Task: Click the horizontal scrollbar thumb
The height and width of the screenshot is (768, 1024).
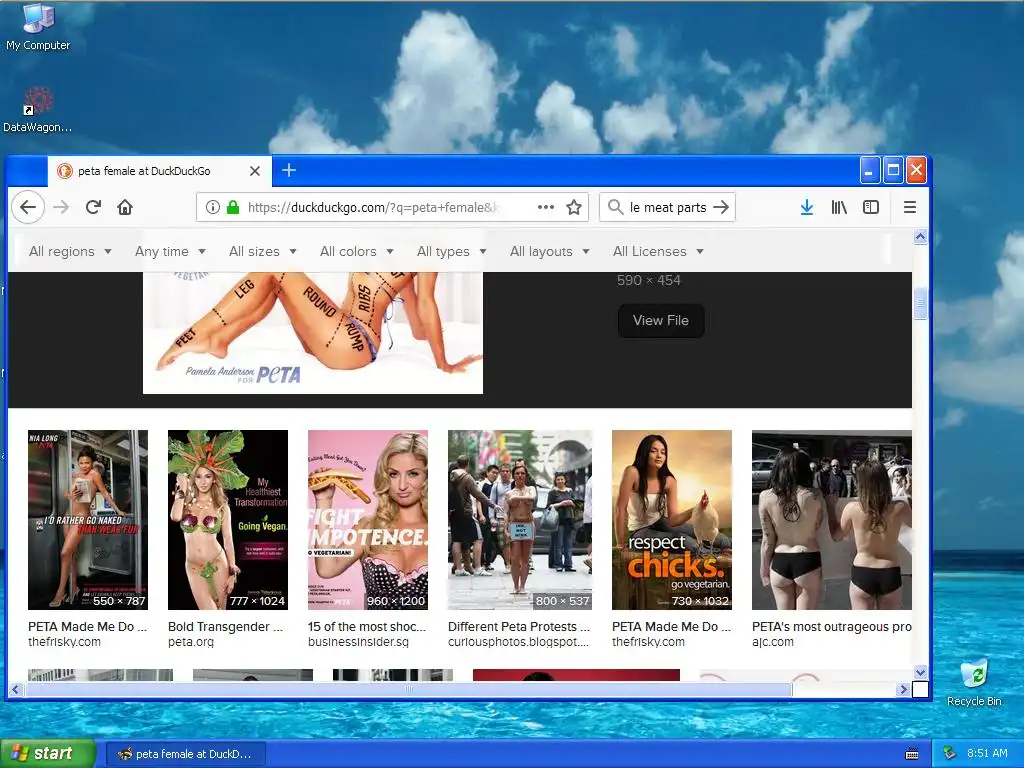Action: (408, 689)
